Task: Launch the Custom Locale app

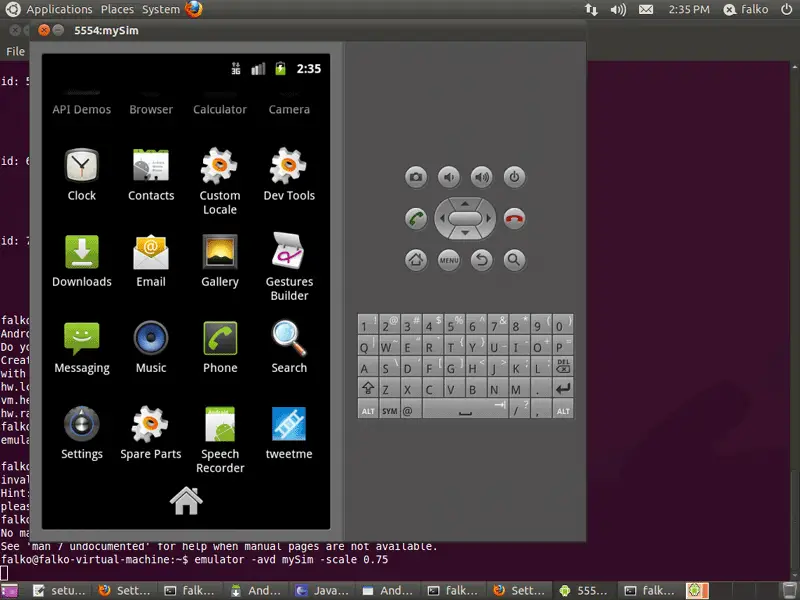Action: click(x=220, y=181)
